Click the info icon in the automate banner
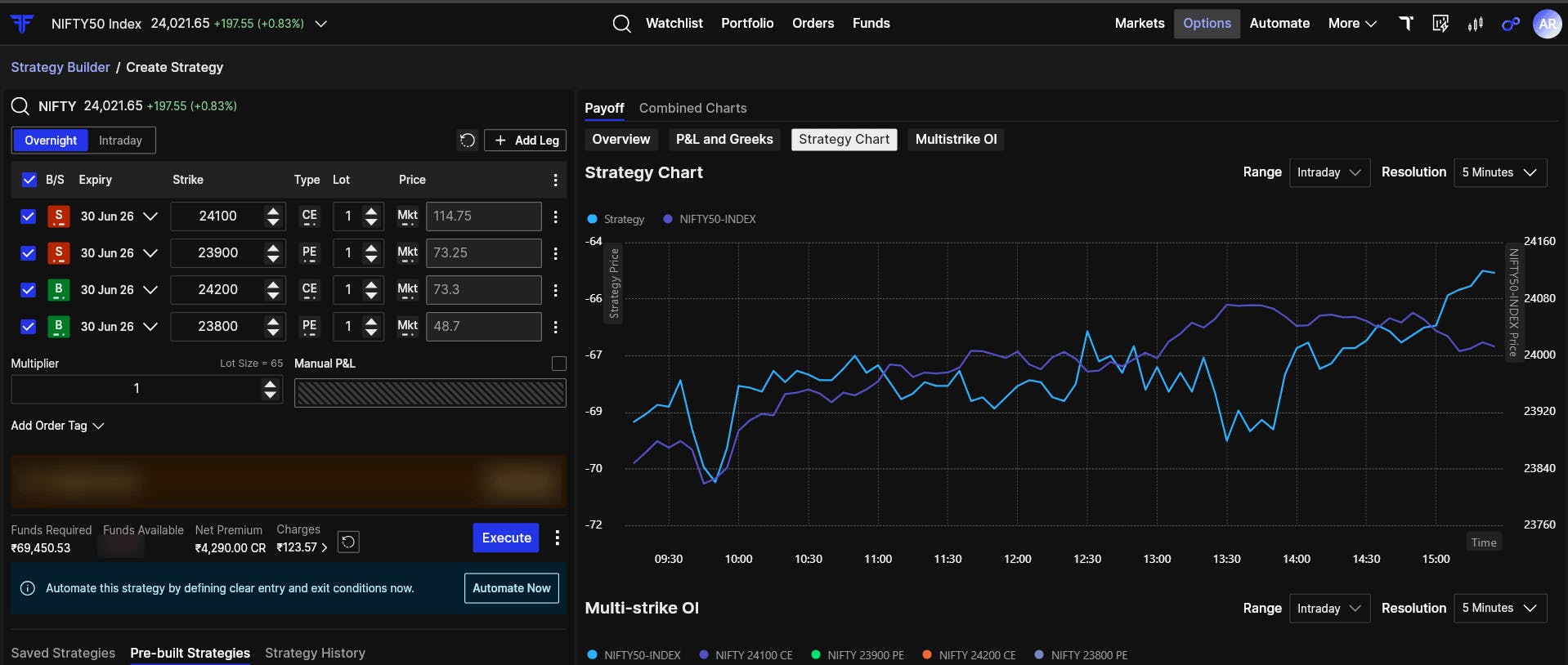This screenshot has width=1568, height=665. pos(28,588)
